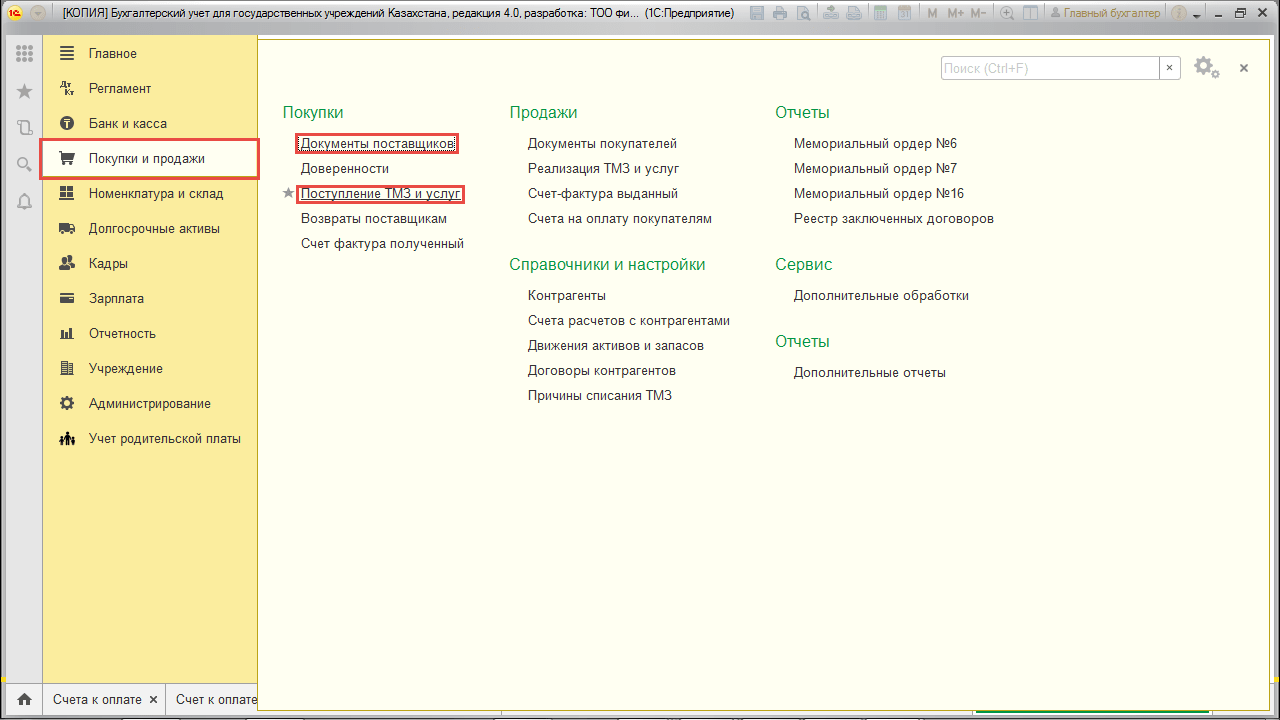Click the Save toolbar icon
Viewport: 1280px width, 720px height.
click(x=755, y=13)
